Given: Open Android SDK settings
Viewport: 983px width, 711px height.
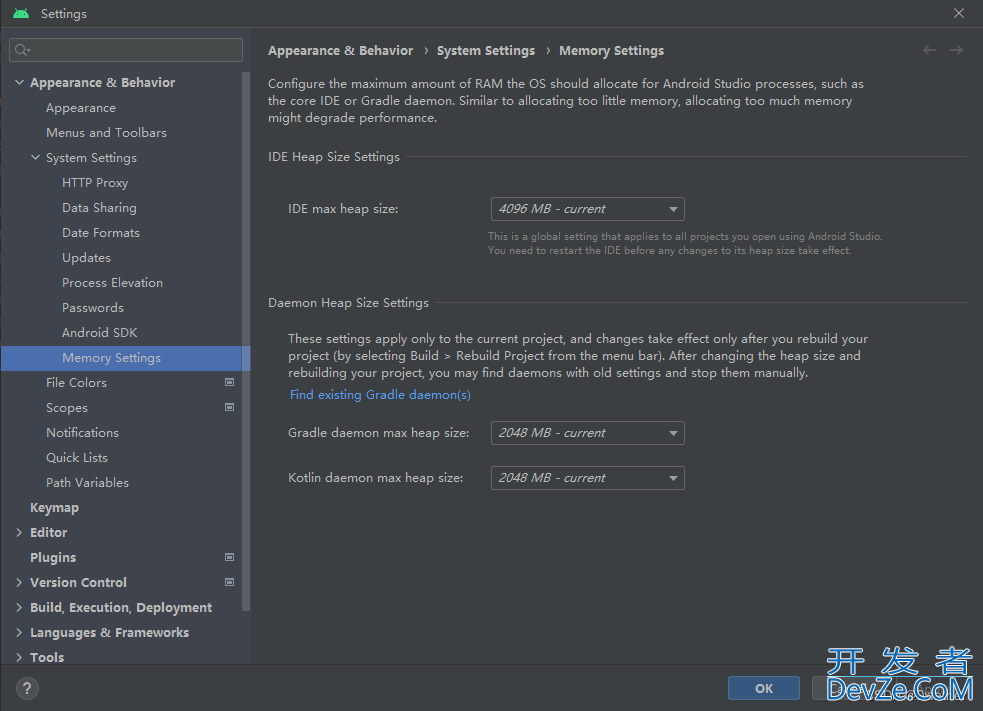Looking at the screenshot, I should click(x=100, y=332).
